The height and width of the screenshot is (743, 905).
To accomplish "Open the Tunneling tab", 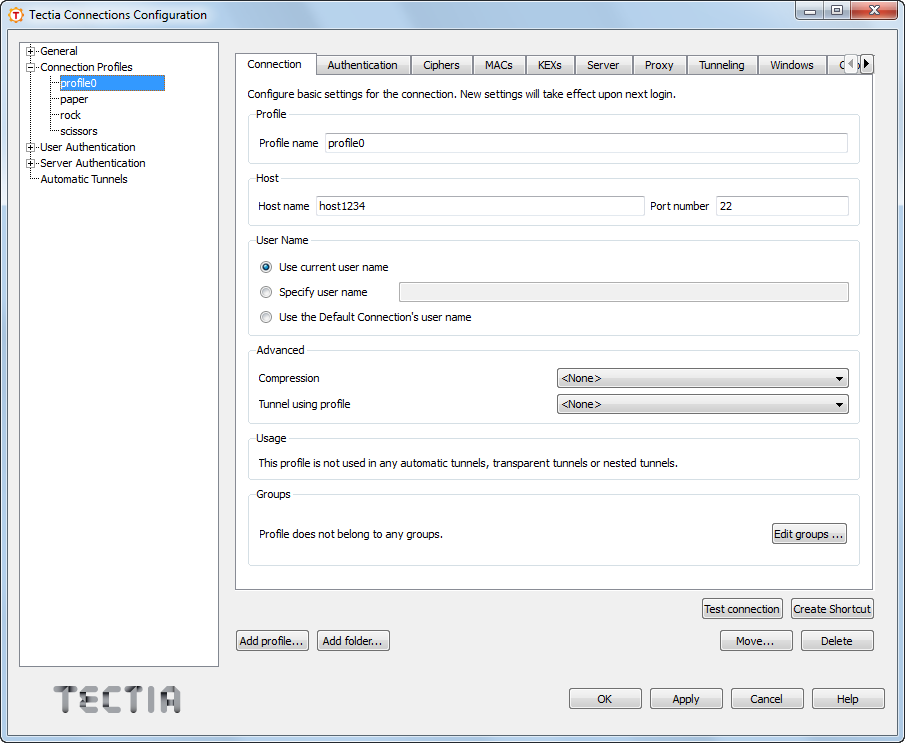I will pyautogui.click(x=722, y=64).
